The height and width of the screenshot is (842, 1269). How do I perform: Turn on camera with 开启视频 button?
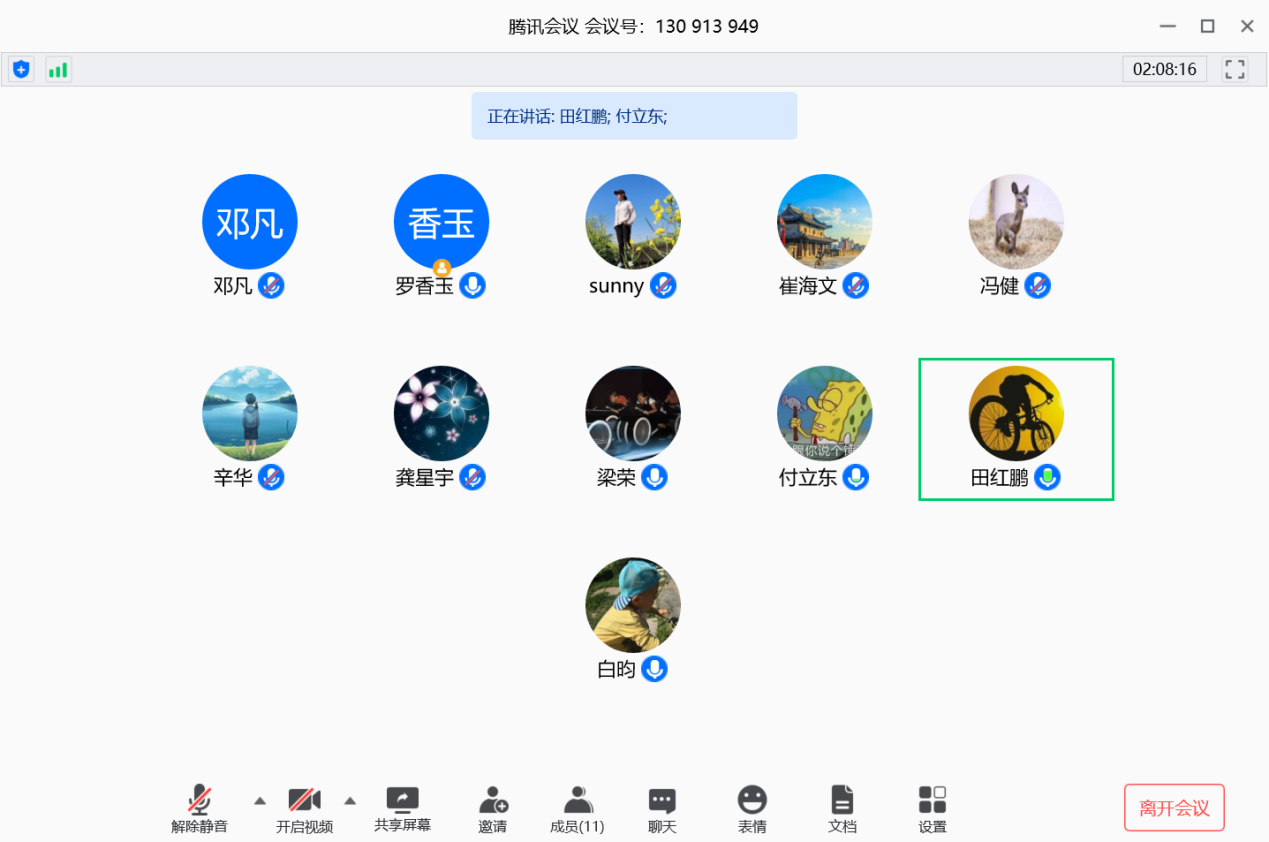click(304, 808)
